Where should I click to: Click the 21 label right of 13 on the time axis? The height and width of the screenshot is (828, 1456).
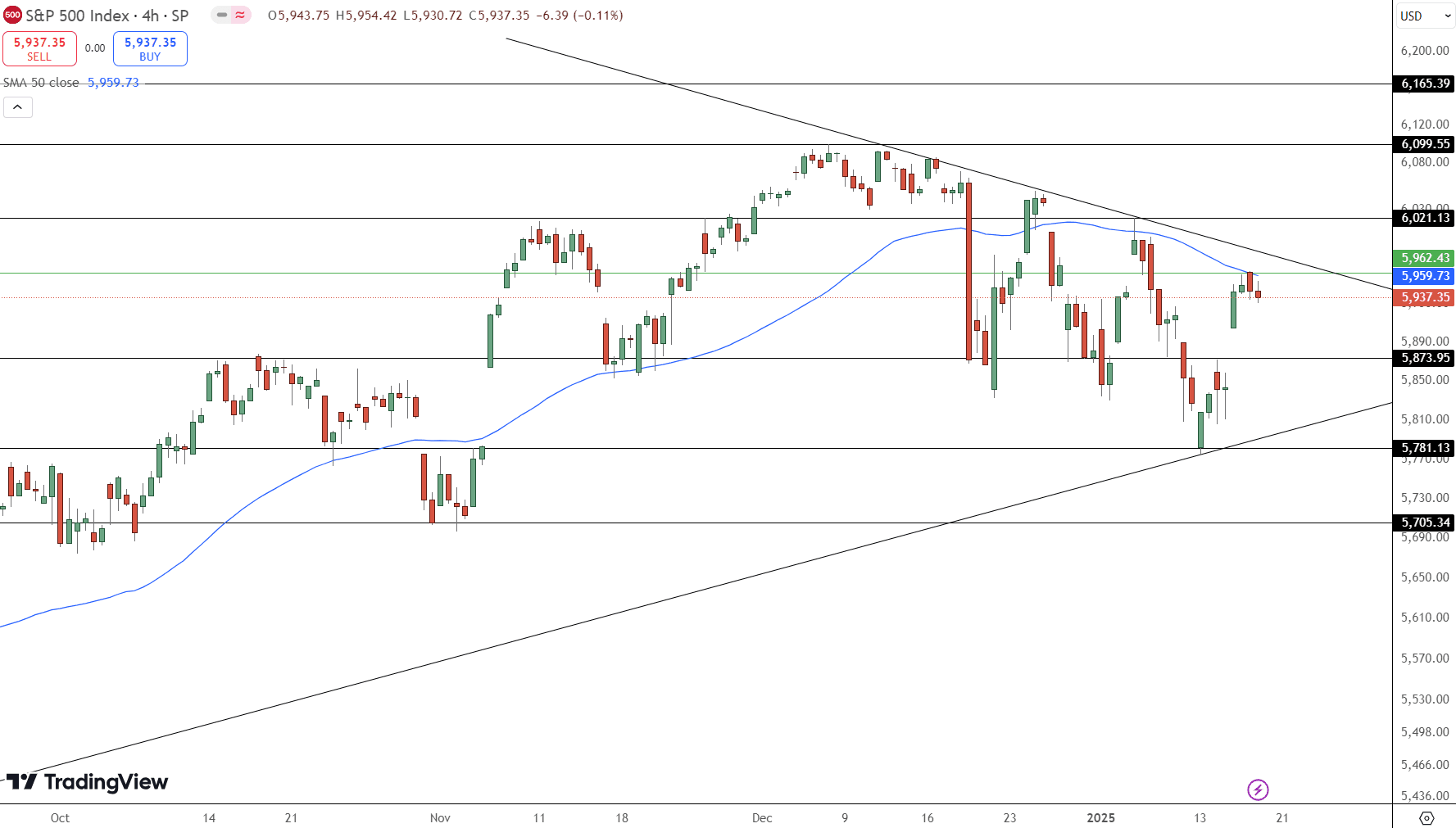1282,818
